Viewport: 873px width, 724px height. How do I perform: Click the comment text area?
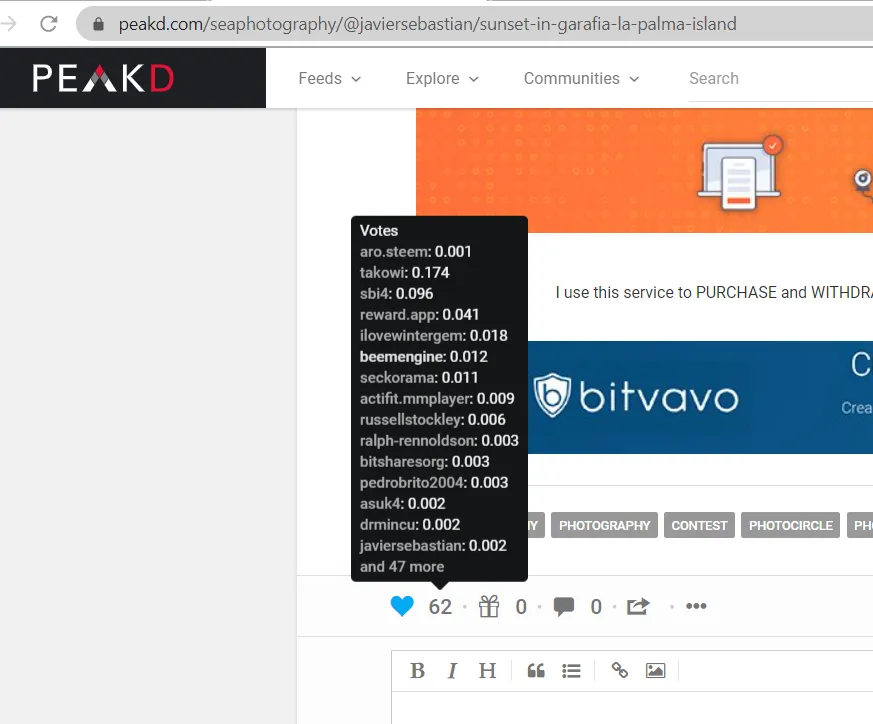point(632,708)
